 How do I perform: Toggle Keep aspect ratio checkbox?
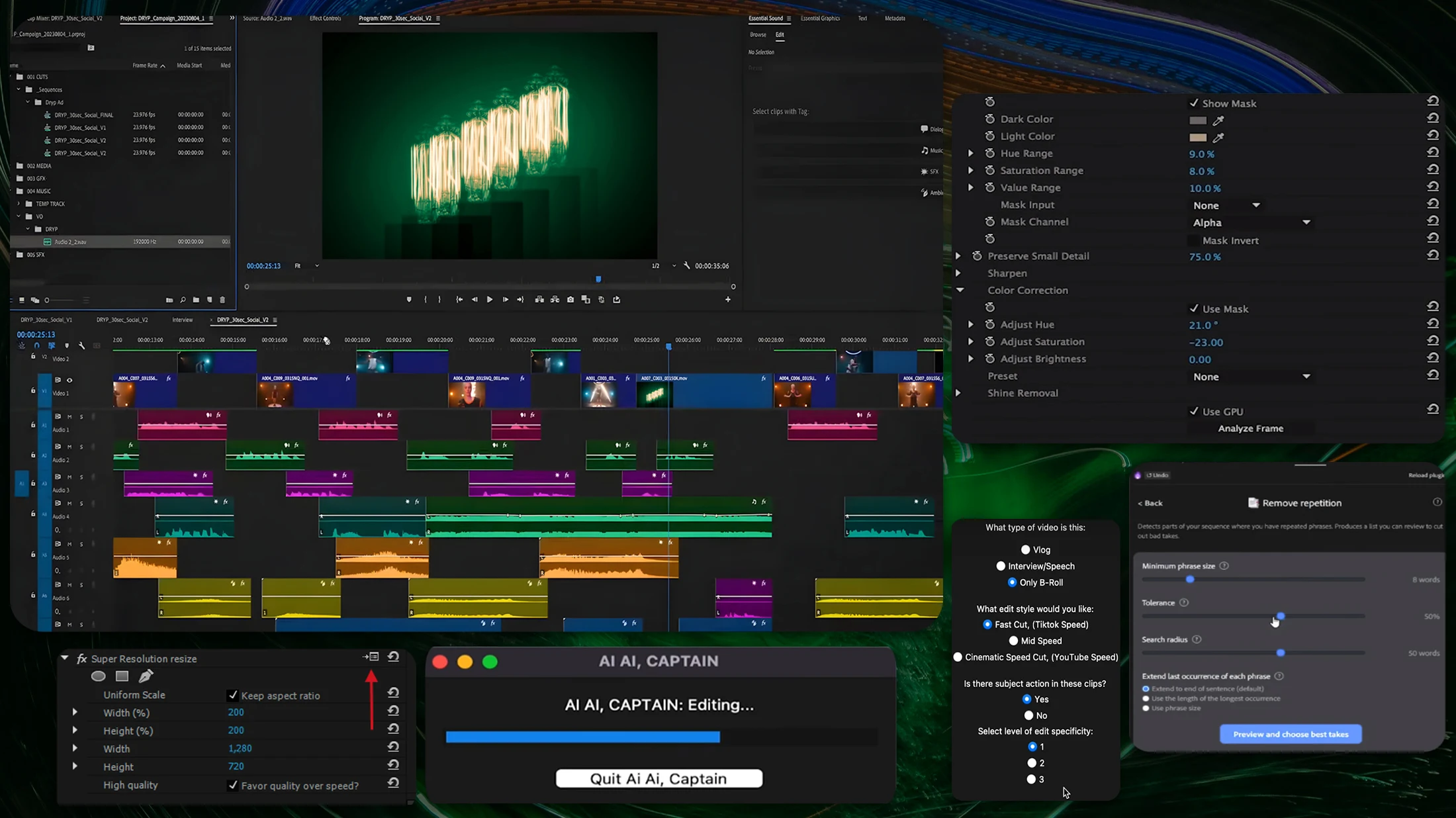[232, 695]
